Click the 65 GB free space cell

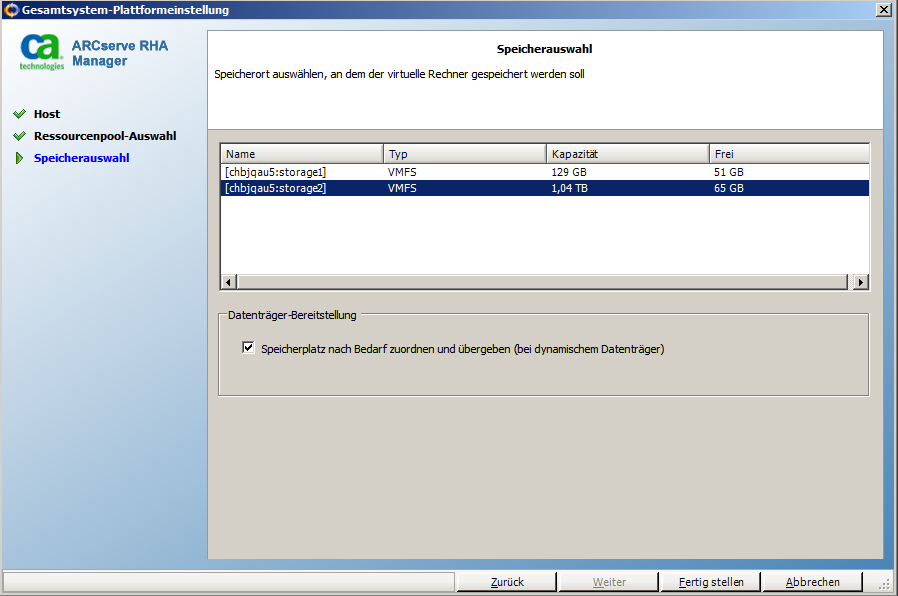tap(728, 188)
